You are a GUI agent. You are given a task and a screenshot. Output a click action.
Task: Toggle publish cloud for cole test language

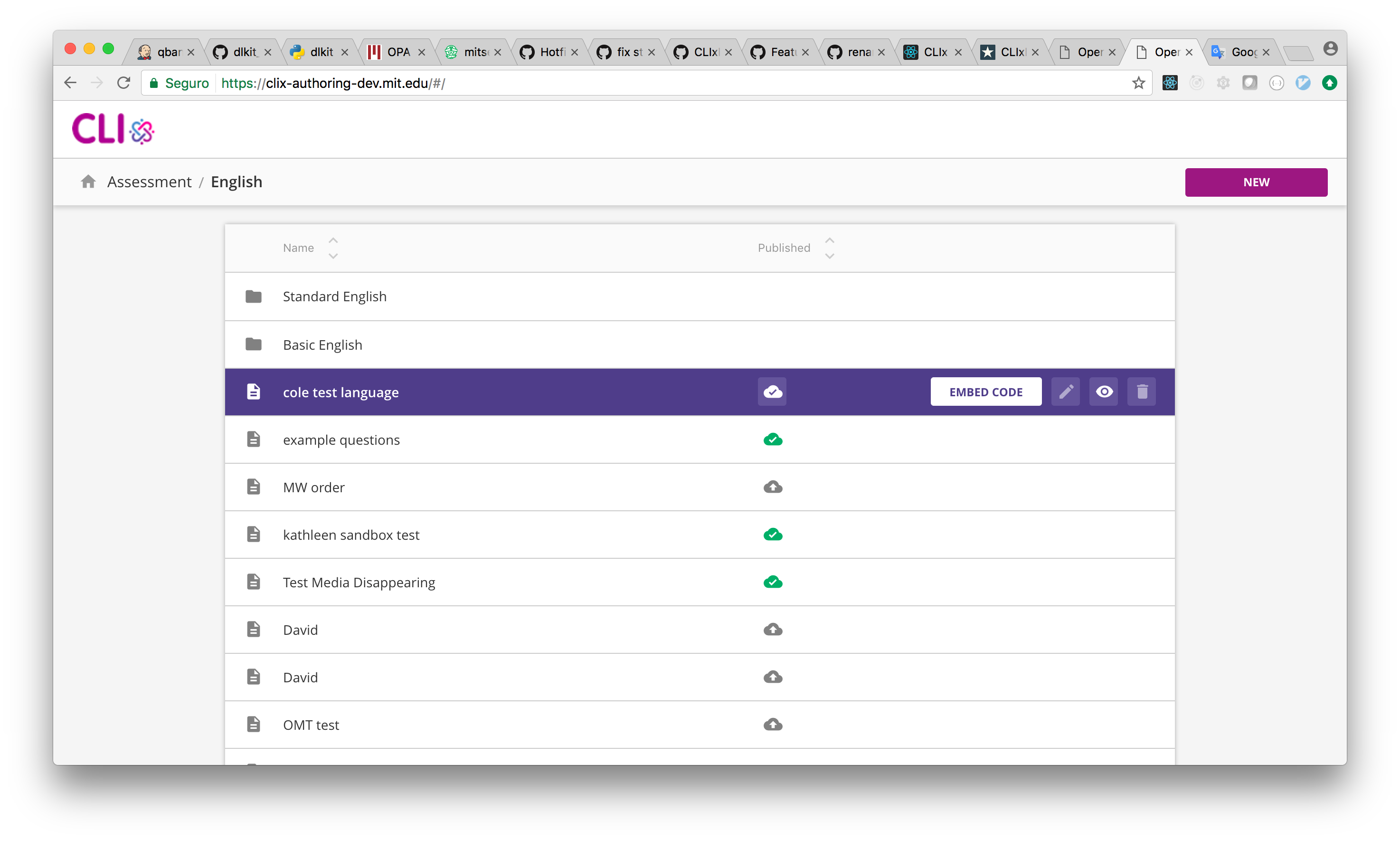tap(773, 392)
